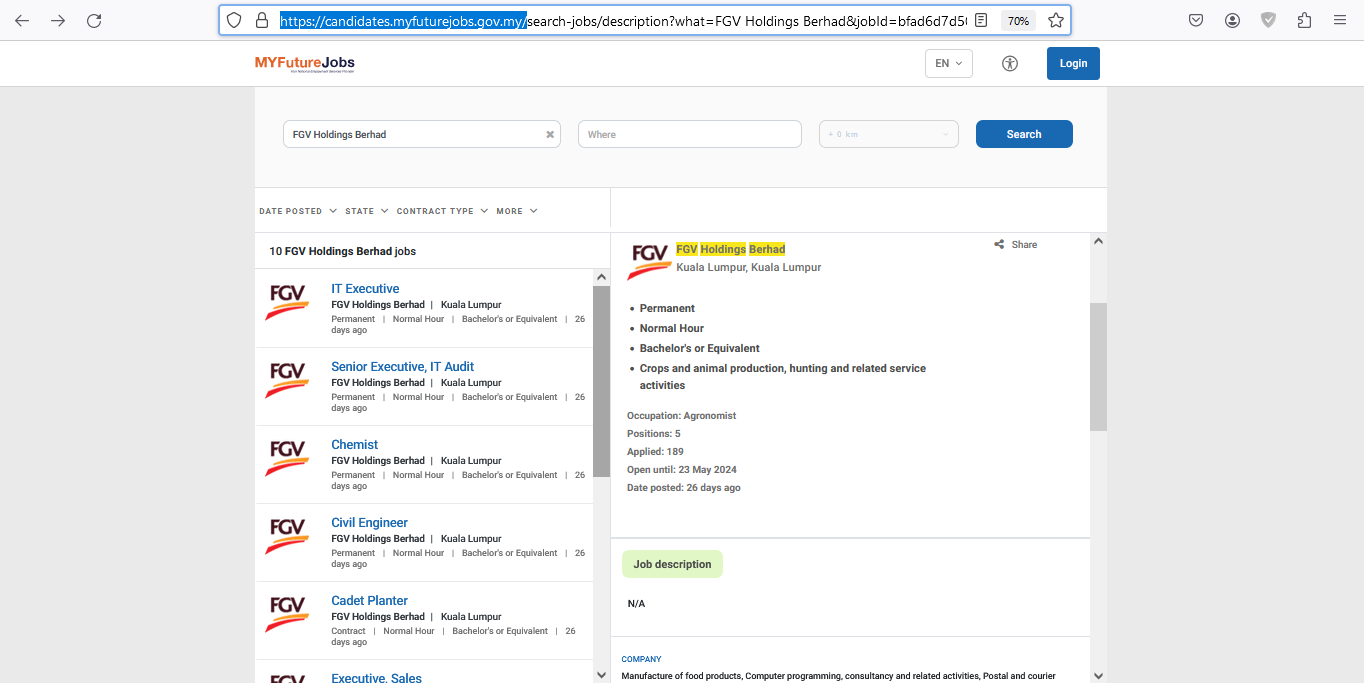Open the Cadet Planter job listing

(369, 601)
